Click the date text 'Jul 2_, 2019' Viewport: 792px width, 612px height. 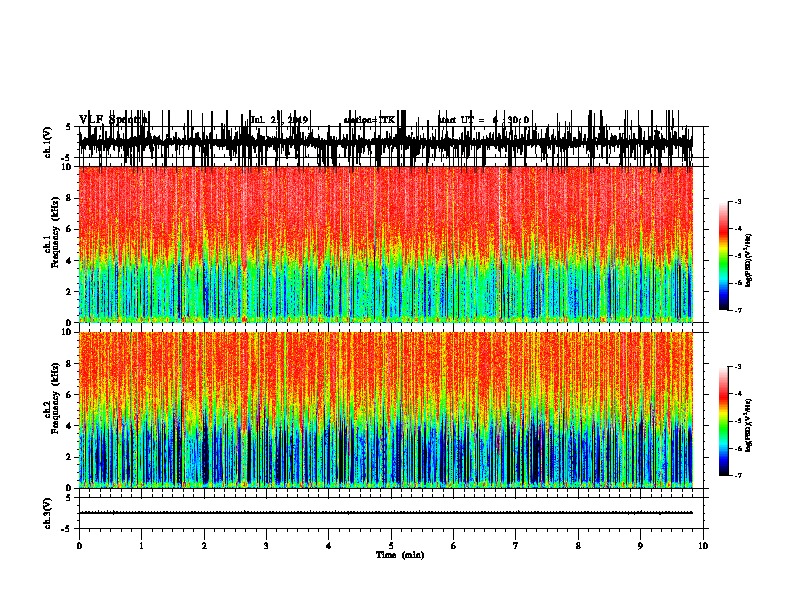(x=279, y=120)
